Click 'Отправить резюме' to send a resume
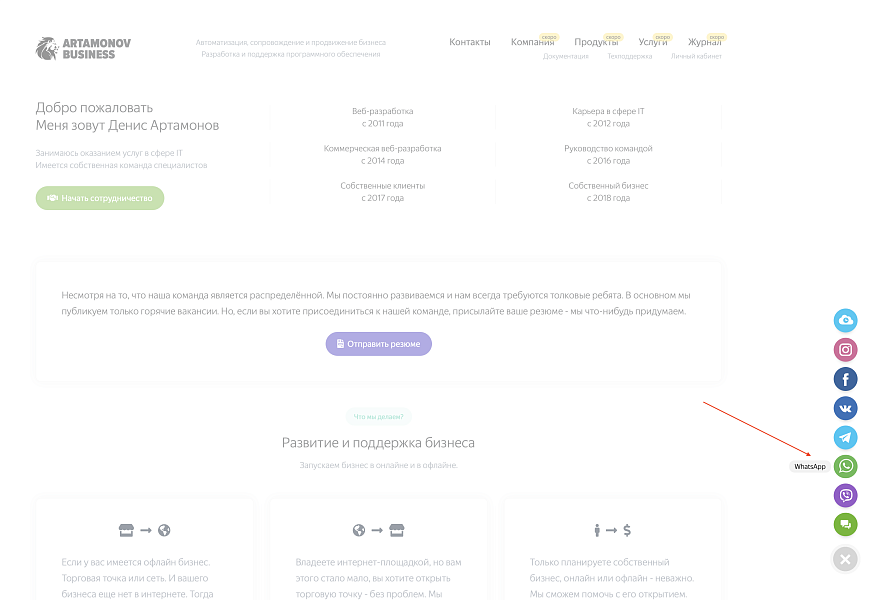The width and height of the screenshot is (889, 600). [378, 343]
